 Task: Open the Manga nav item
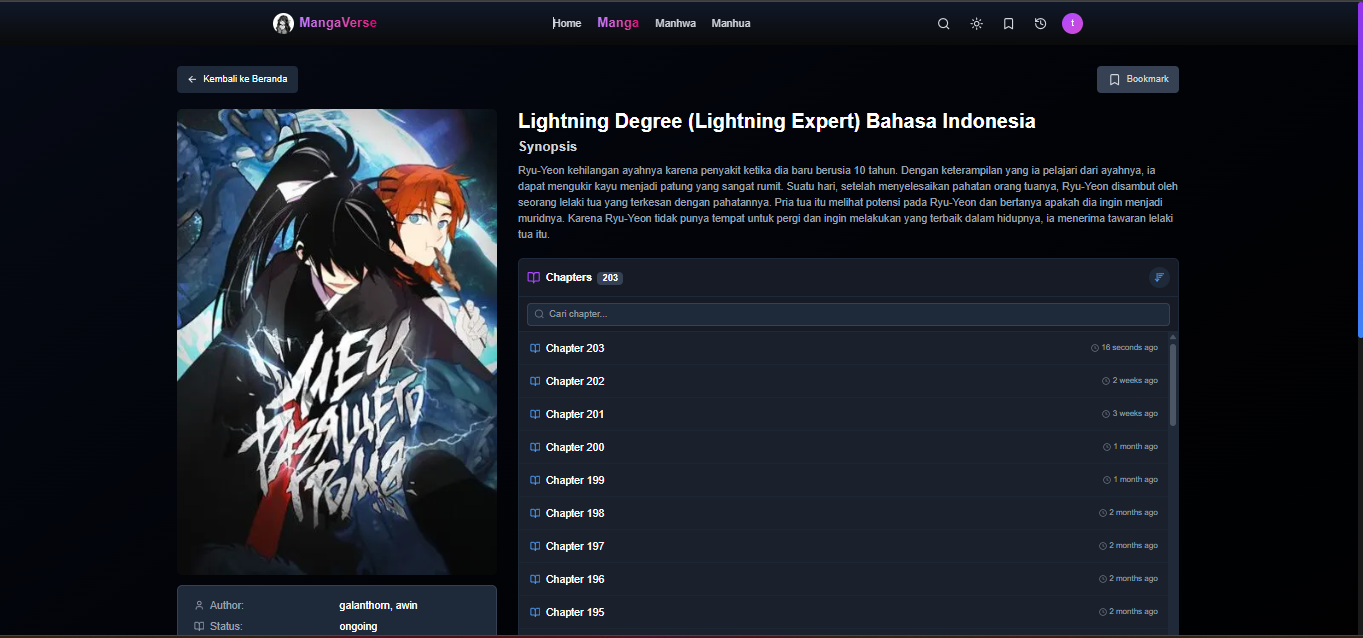[618, 23]
